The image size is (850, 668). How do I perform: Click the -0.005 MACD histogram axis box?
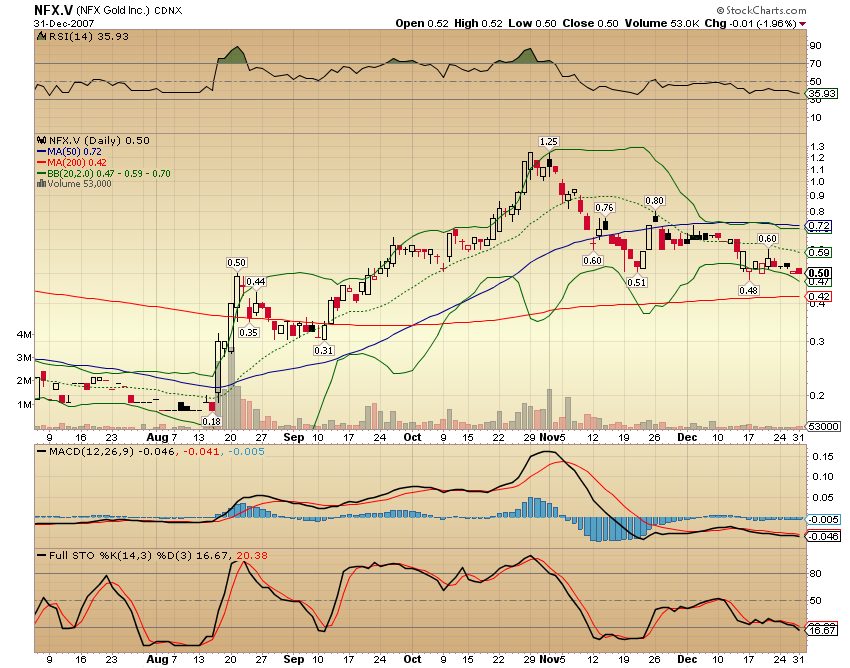coord(824,520)
